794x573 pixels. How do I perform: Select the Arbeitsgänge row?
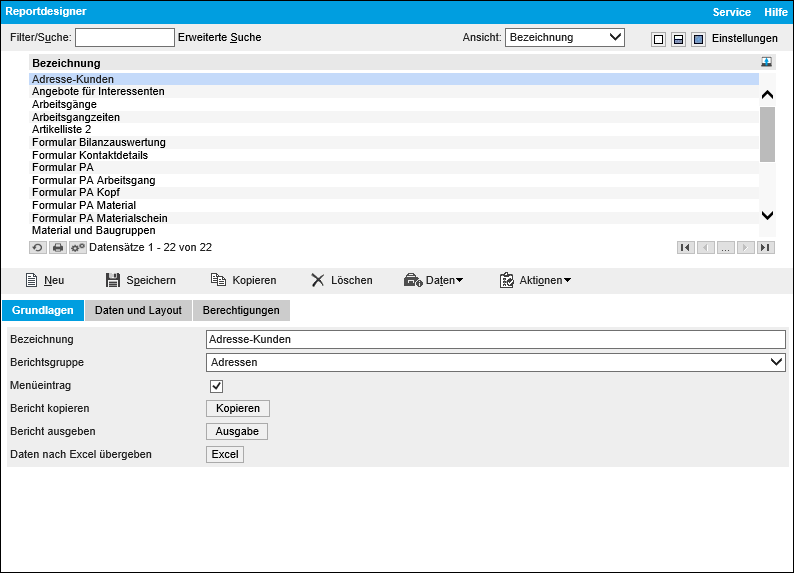[x=394, y=104]
